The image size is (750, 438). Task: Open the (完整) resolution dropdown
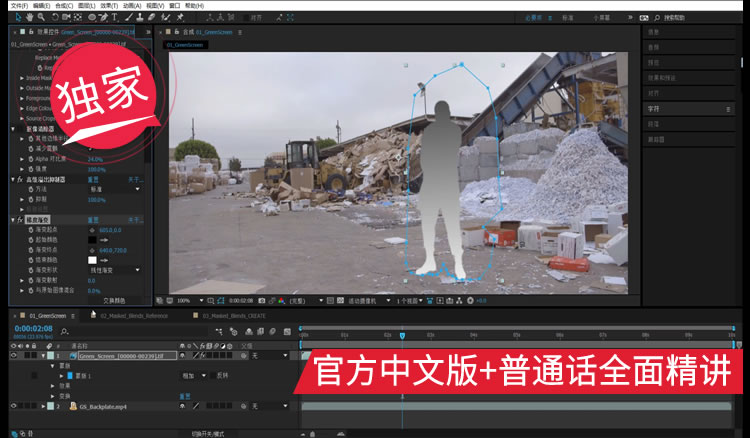click(306, 301)
